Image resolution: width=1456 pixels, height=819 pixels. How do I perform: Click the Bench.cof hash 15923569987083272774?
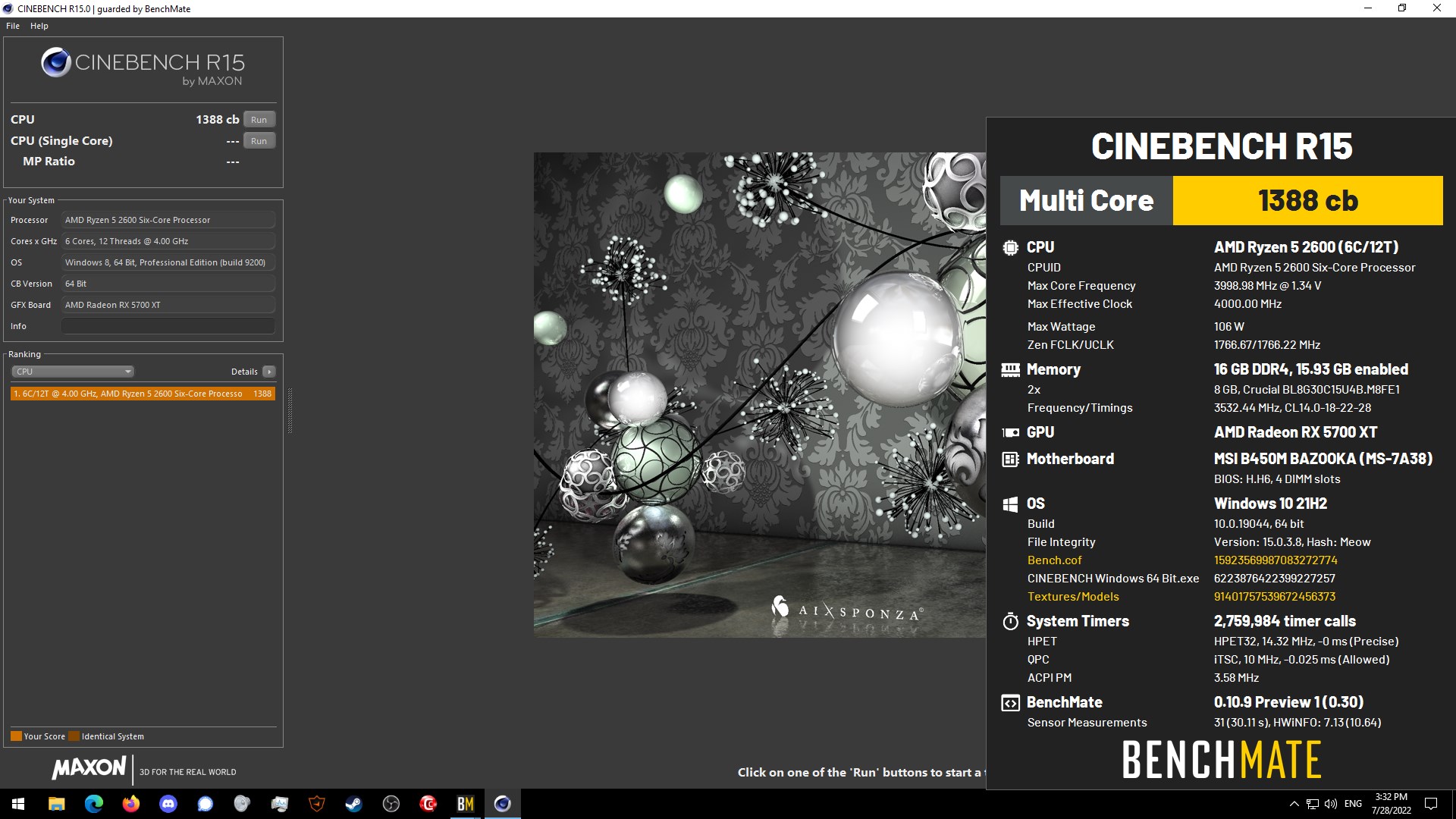point(1276,560)
